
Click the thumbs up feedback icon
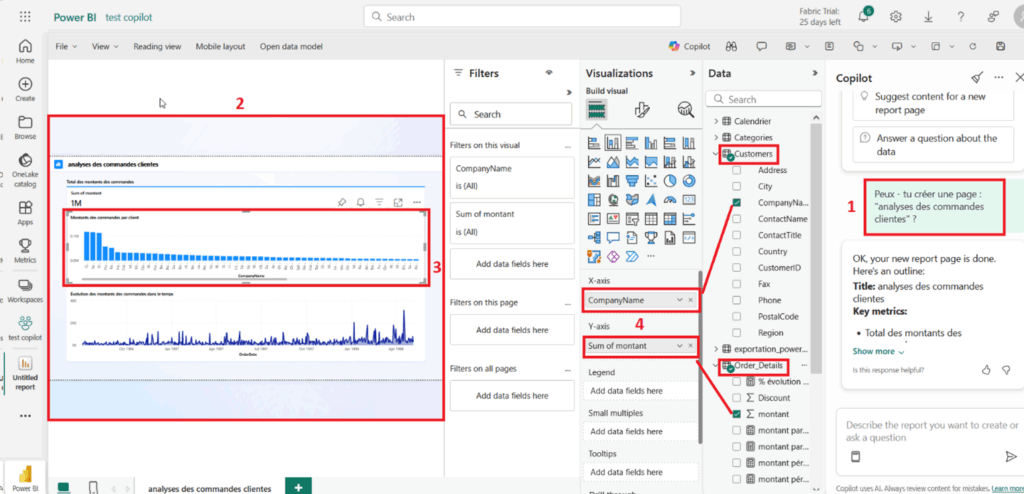pyautogui.click(x=987, y=370)
